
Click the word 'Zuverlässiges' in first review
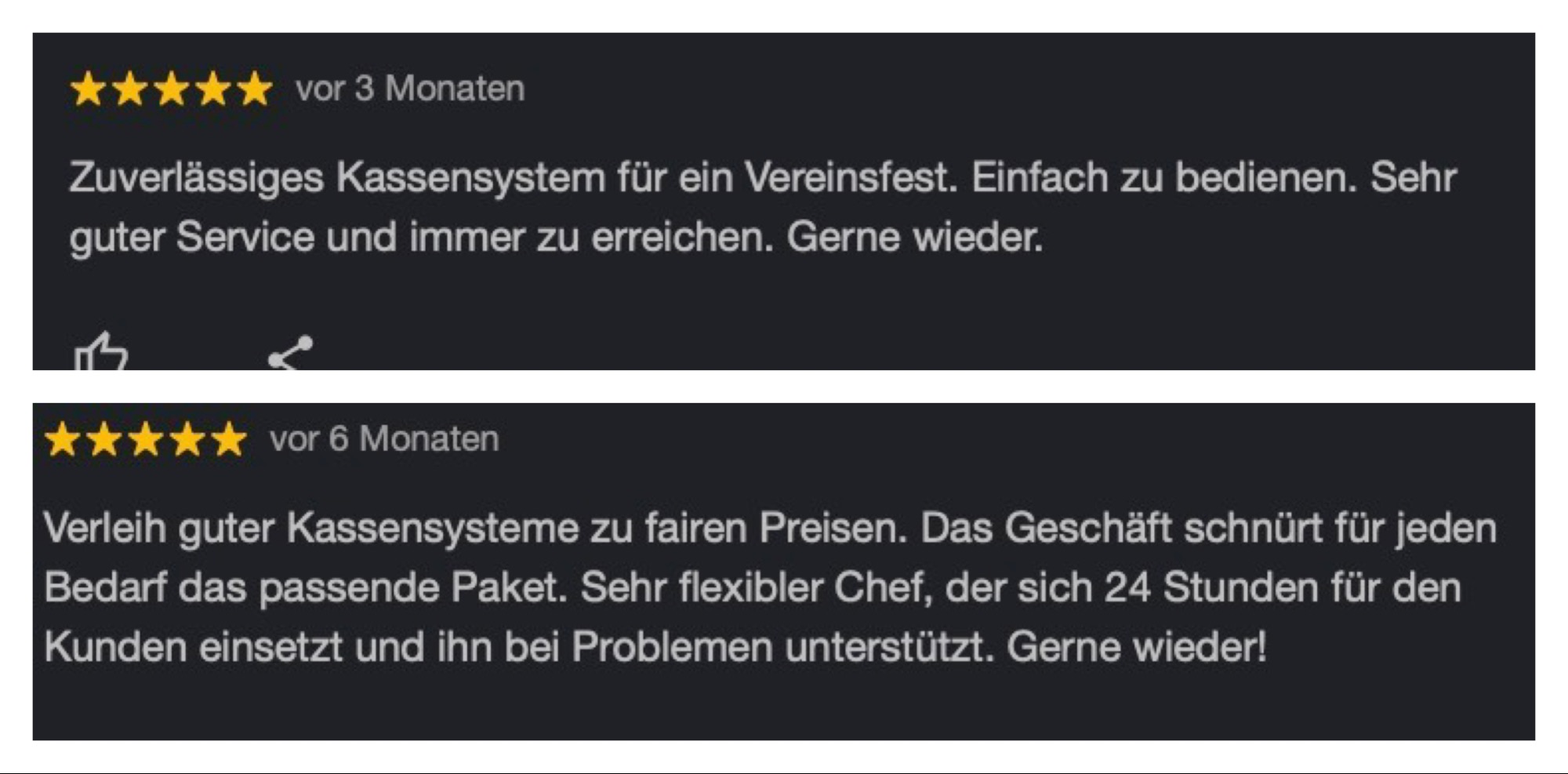(196, 178)
